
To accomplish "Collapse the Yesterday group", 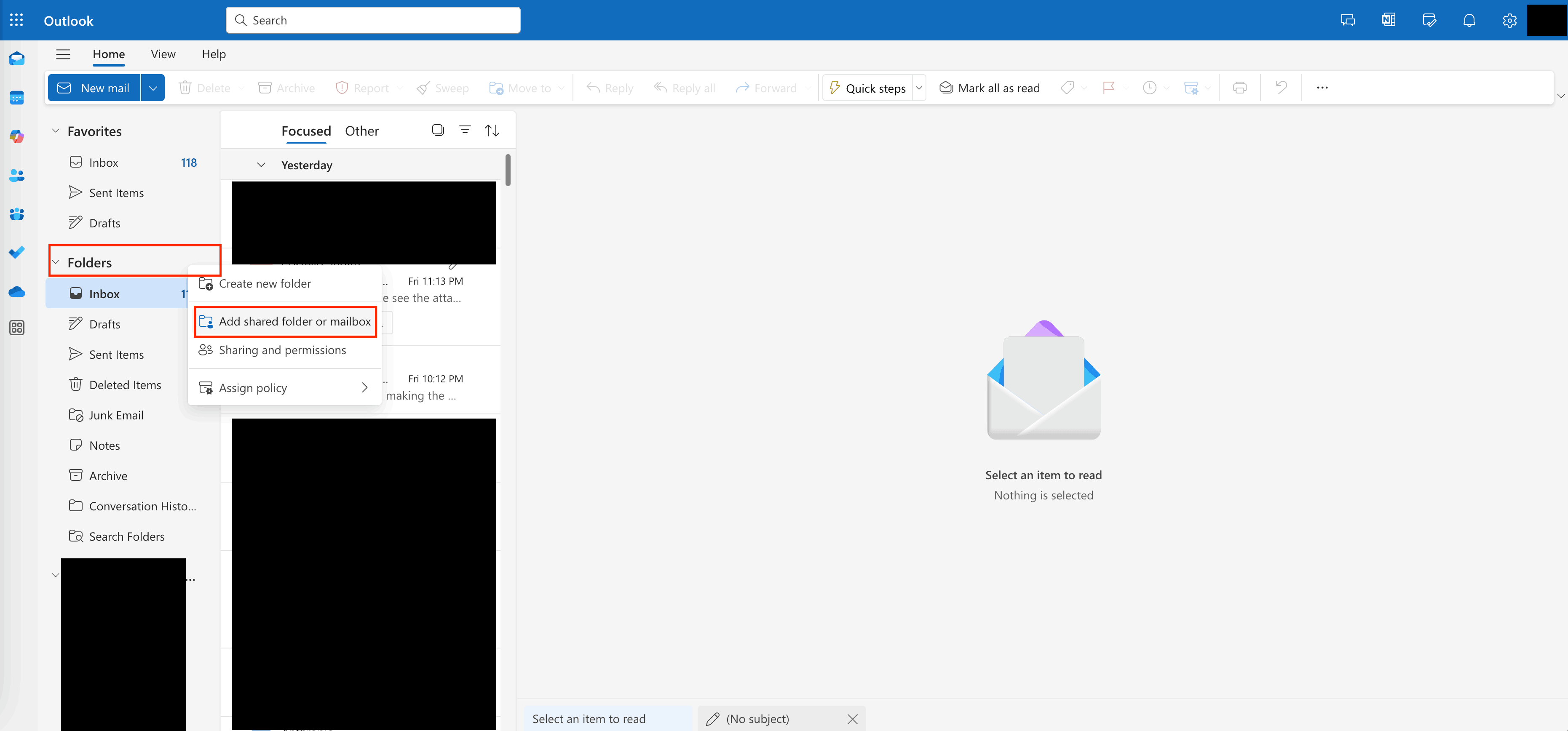I will coord(261,165).
